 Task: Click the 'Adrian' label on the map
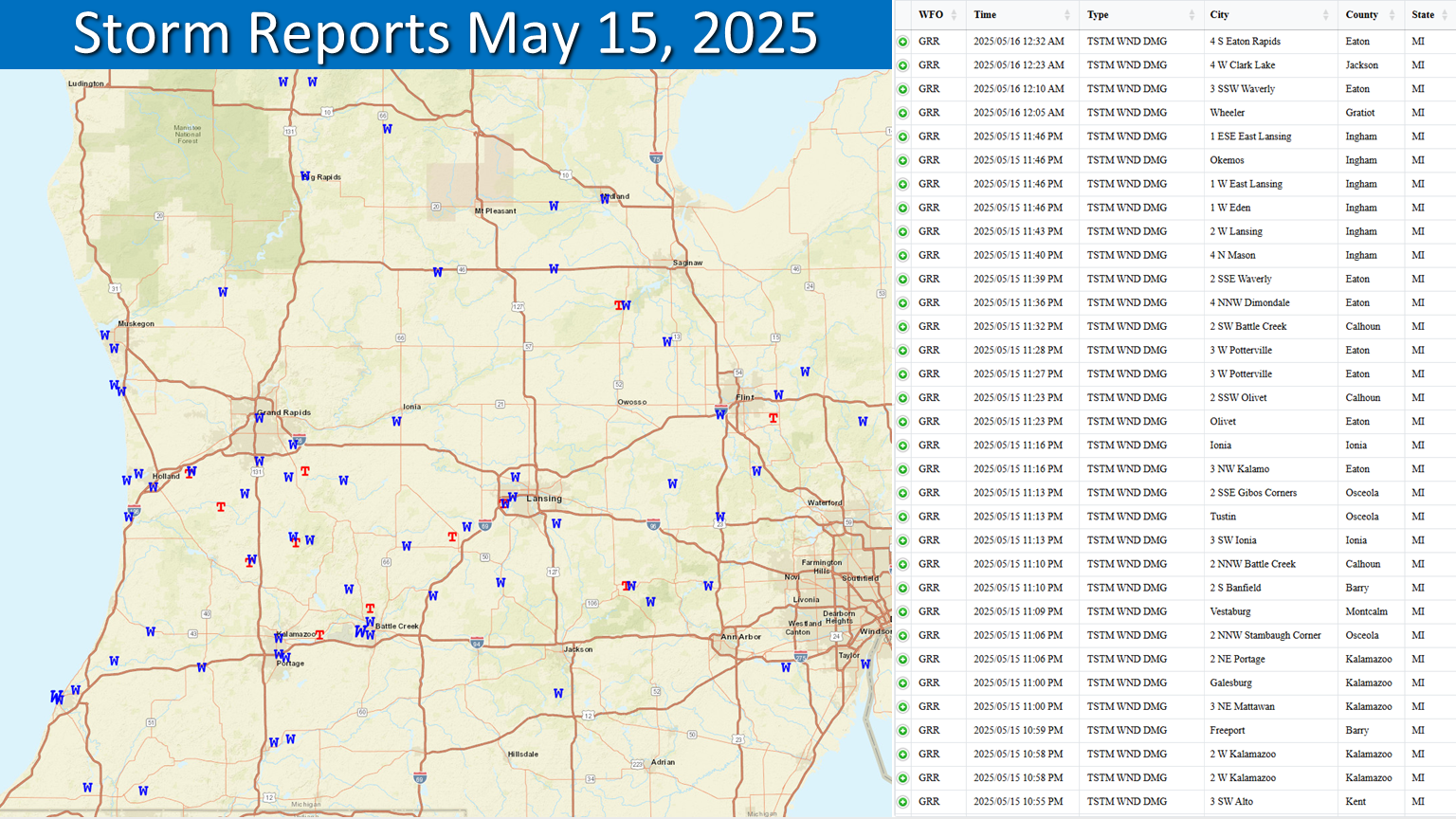pos(664,762)
